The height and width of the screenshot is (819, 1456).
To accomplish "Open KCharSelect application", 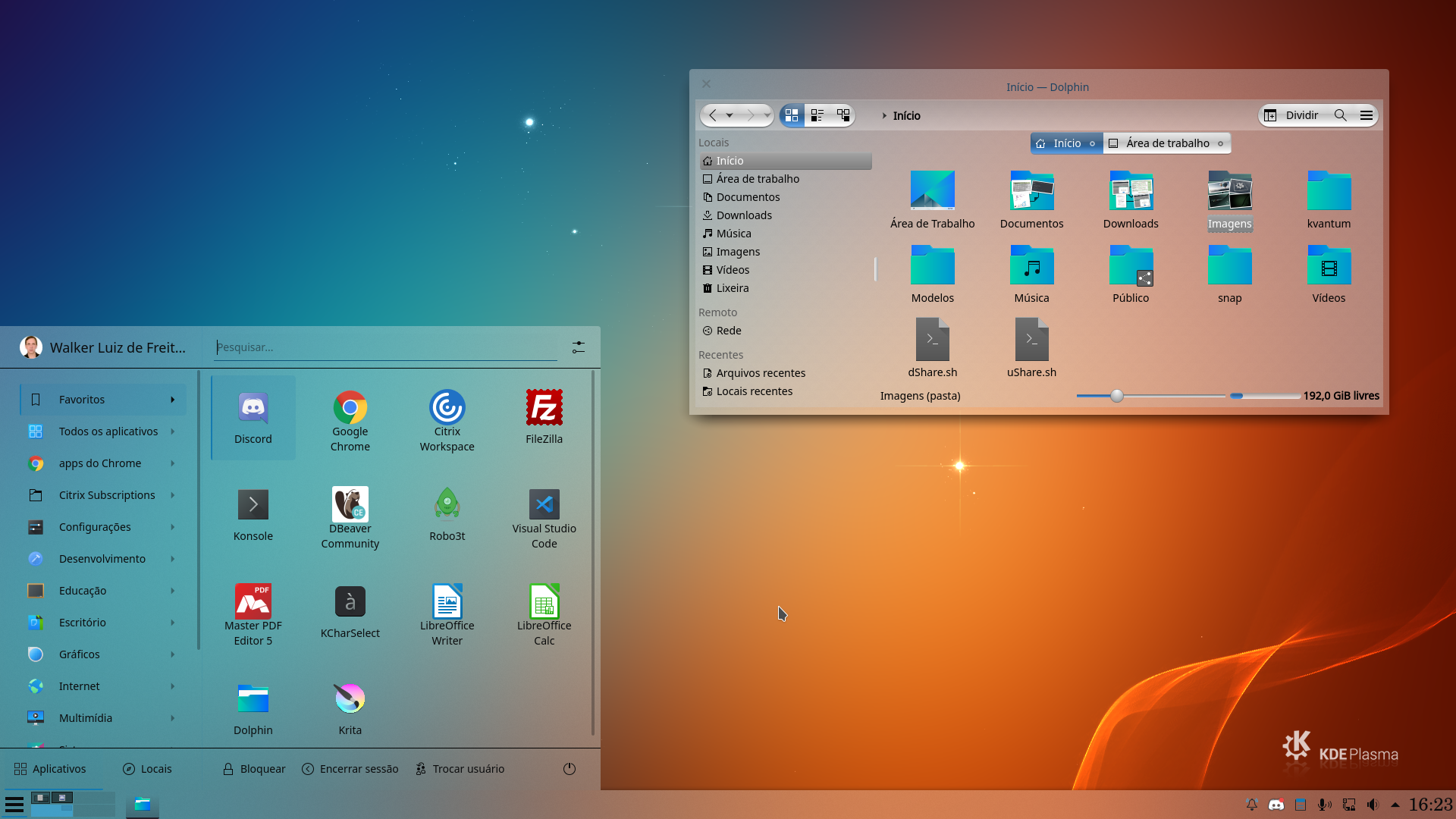I will (x=350, y=612).
